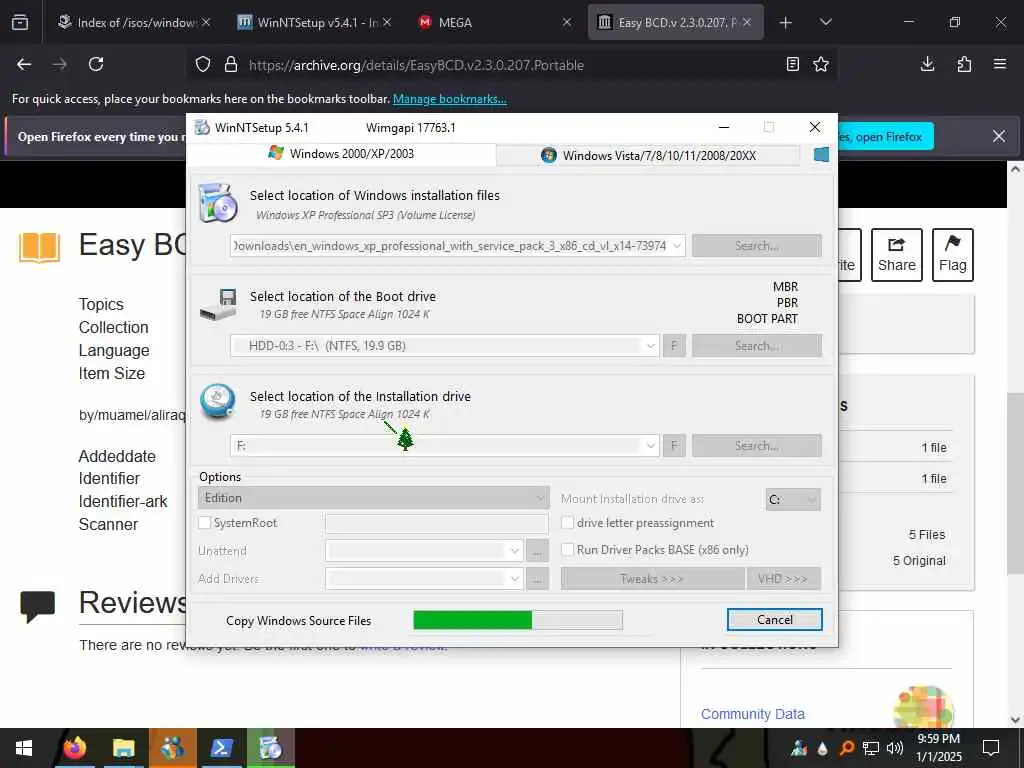Enable Run Driver Packs BASE checkbox

(568, 549)
